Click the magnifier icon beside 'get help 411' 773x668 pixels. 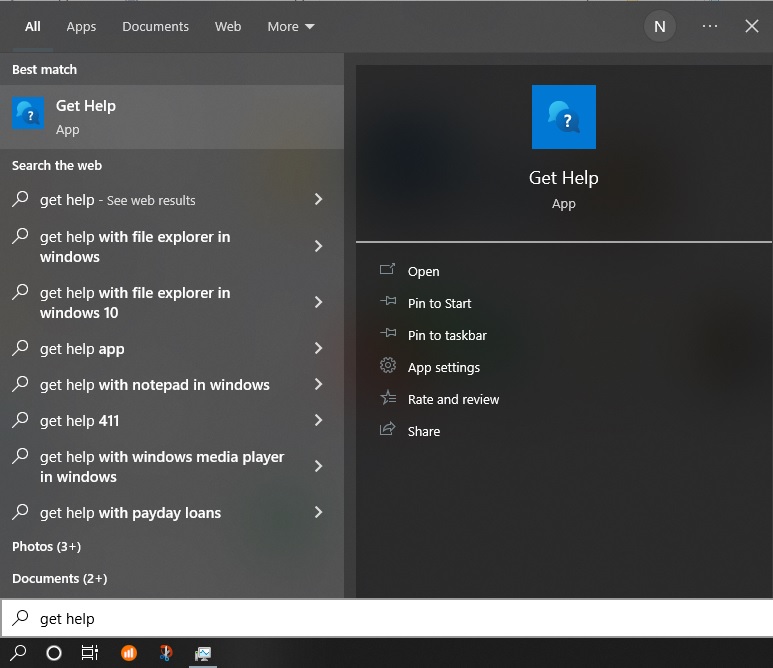(x=20, y=420)
